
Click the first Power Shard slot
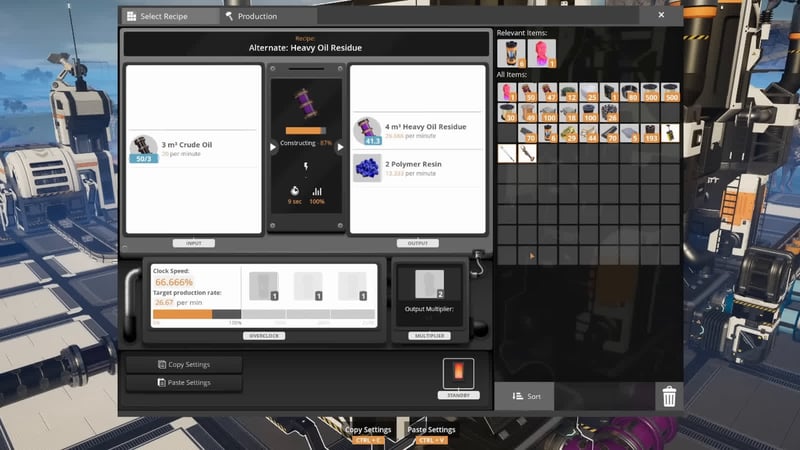click(263, 286)
